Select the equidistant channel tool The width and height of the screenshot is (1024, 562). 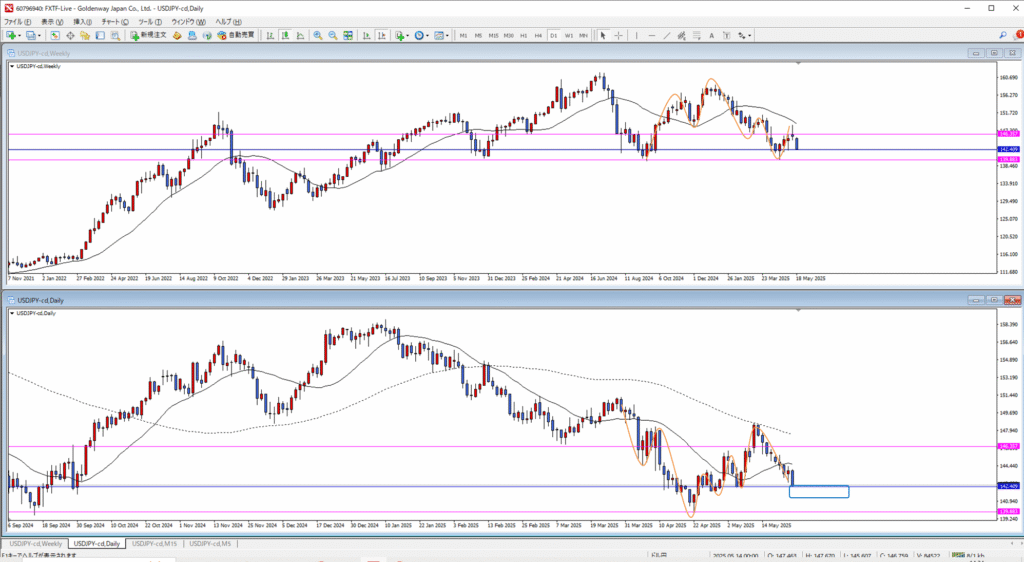(681, 35)
